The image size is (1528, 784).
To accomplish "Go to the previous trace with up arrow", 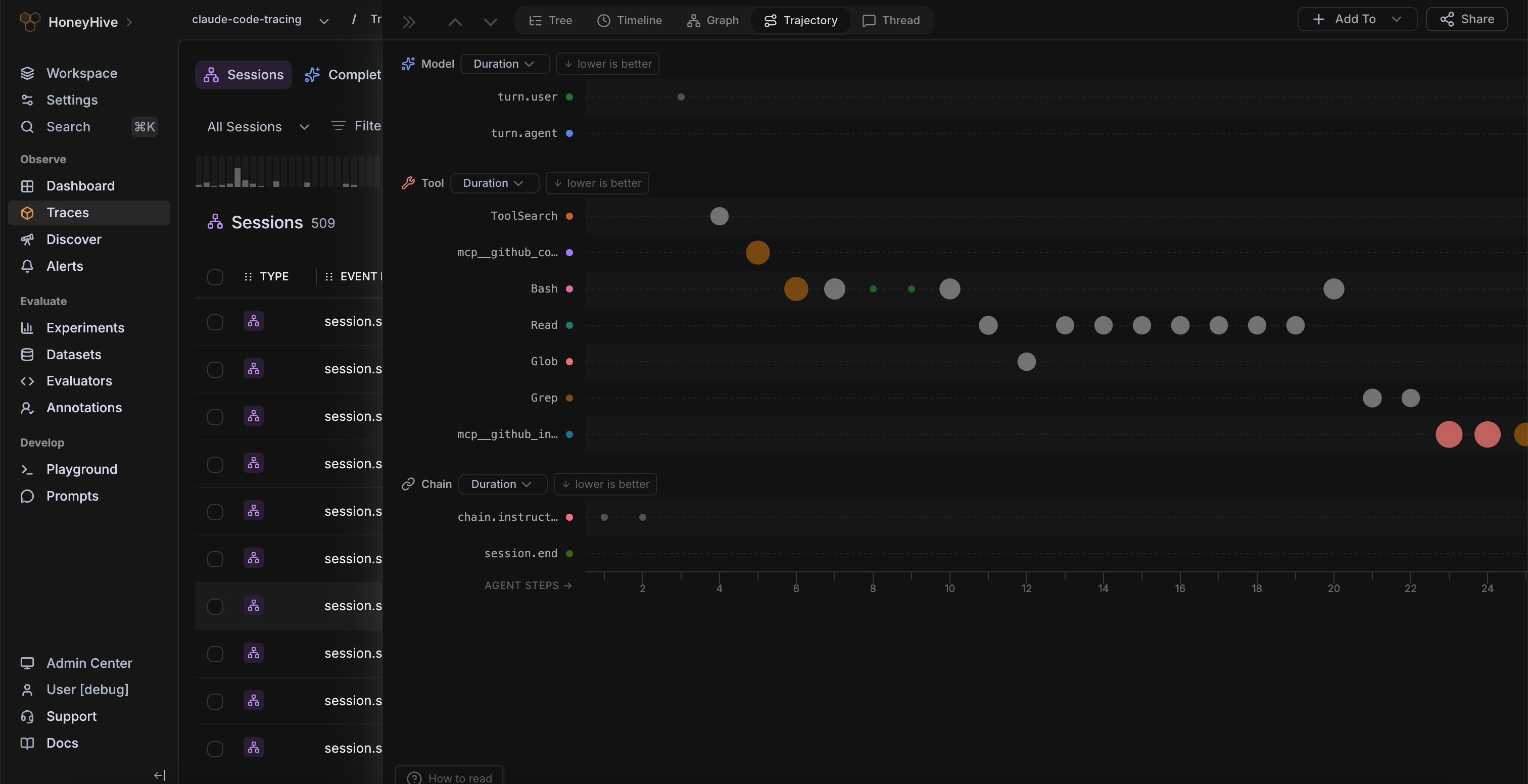I will point(455,22).
